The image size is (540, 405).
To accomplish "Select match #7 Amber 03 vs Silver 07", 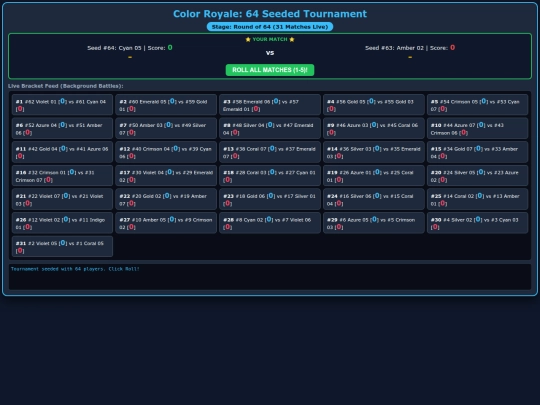I will tap(166, 128).
